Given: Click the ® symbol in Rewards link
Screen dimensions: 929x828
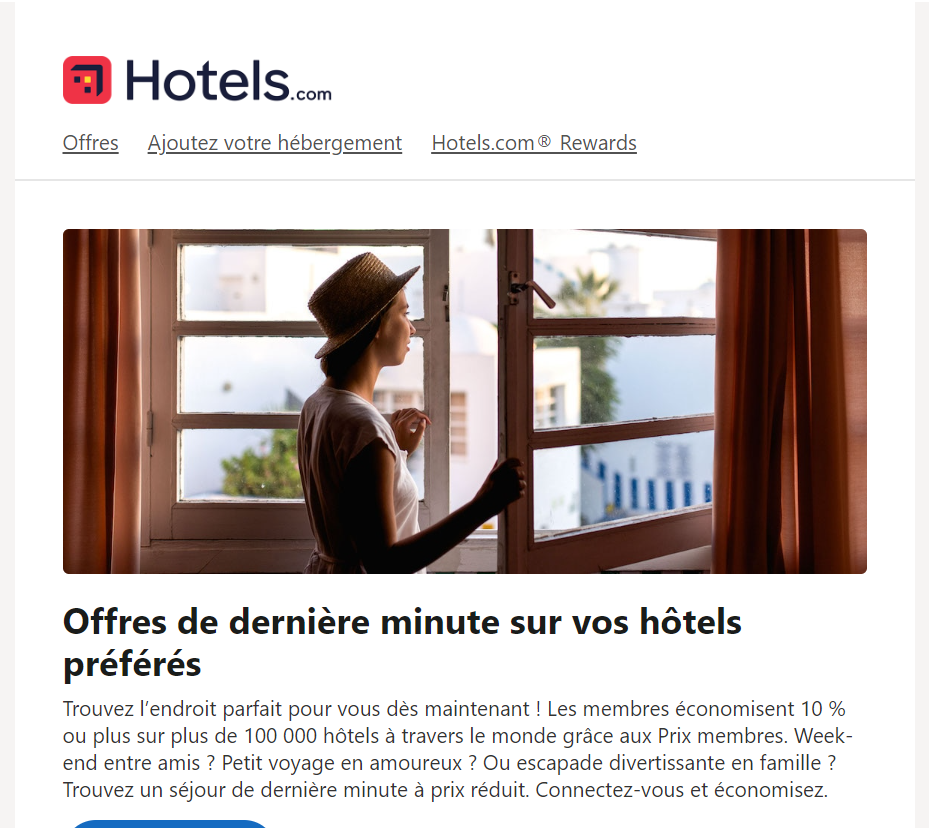Looking at the screenshot, I should tap(544, 141).
